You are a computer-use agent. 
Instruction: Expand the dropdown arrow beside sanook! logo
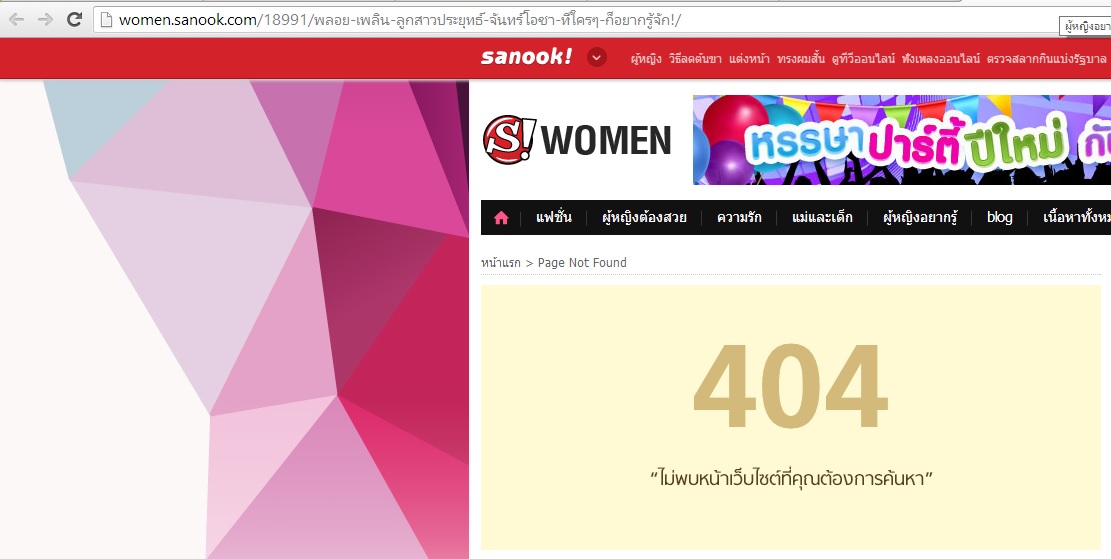coord(597,57)
